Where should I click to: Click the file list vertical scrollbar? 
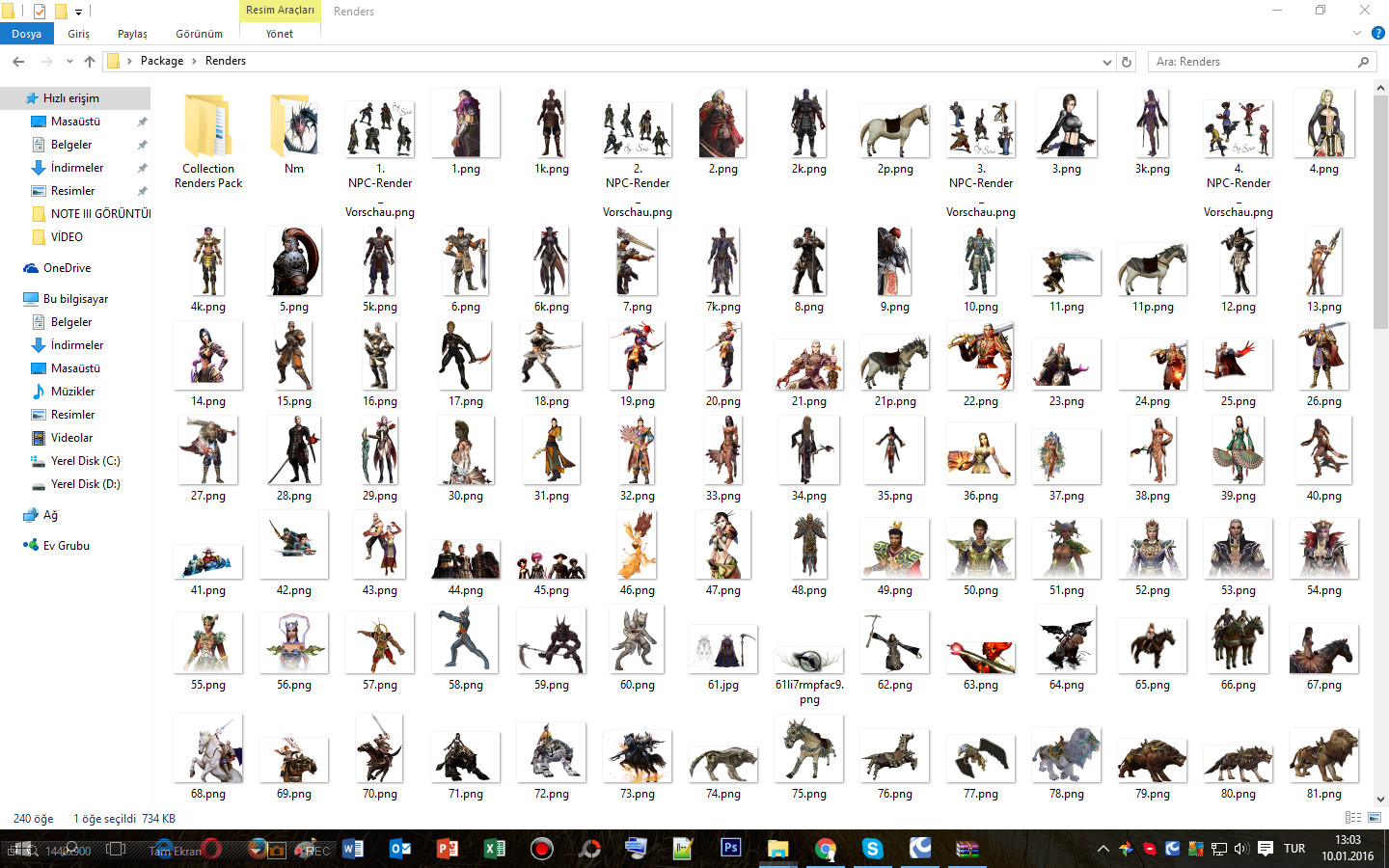(1380, 212)
